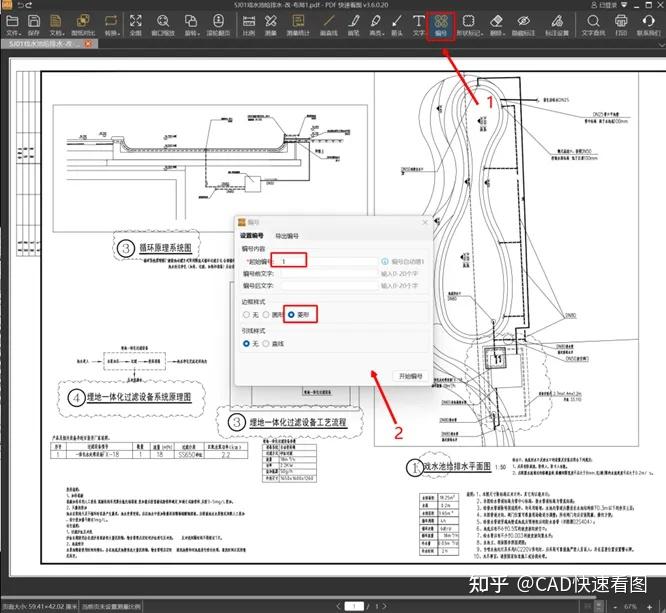Screen dimensions: 666x613
Task: Go to previous page arrow
Action: click(x=339, y=606)
